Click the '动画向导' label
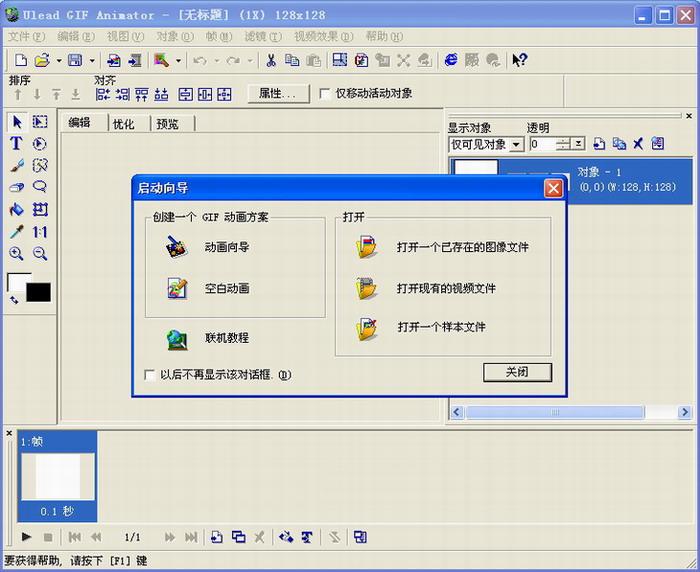700x572 pixels. pos(227,247)
